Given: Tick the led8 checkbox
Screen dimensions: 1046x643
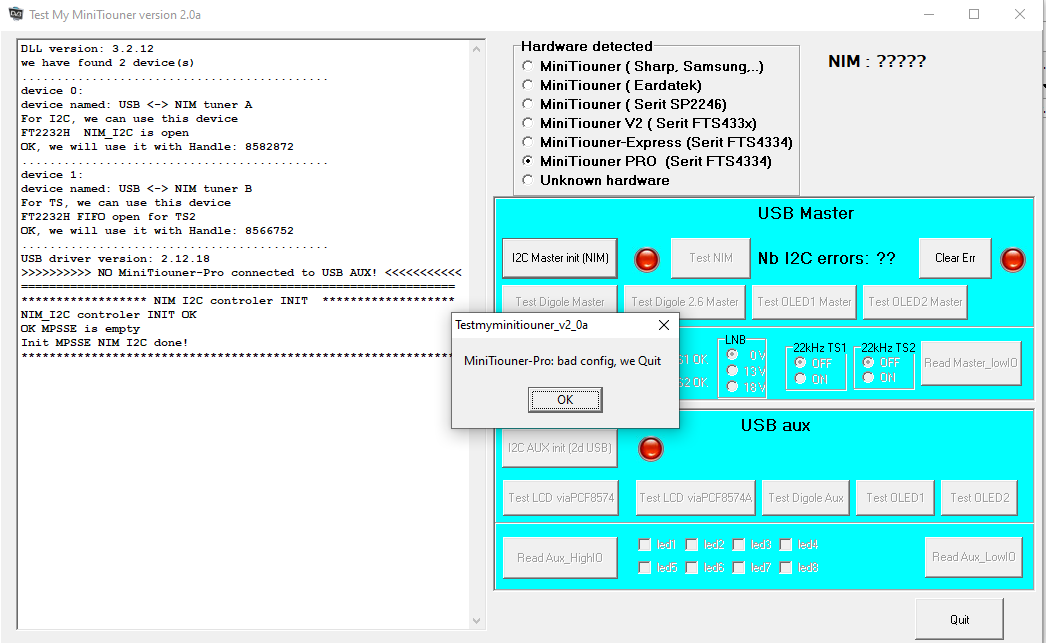Looking at the screenshot, I should pyautogui.click(x=786, y=568).
